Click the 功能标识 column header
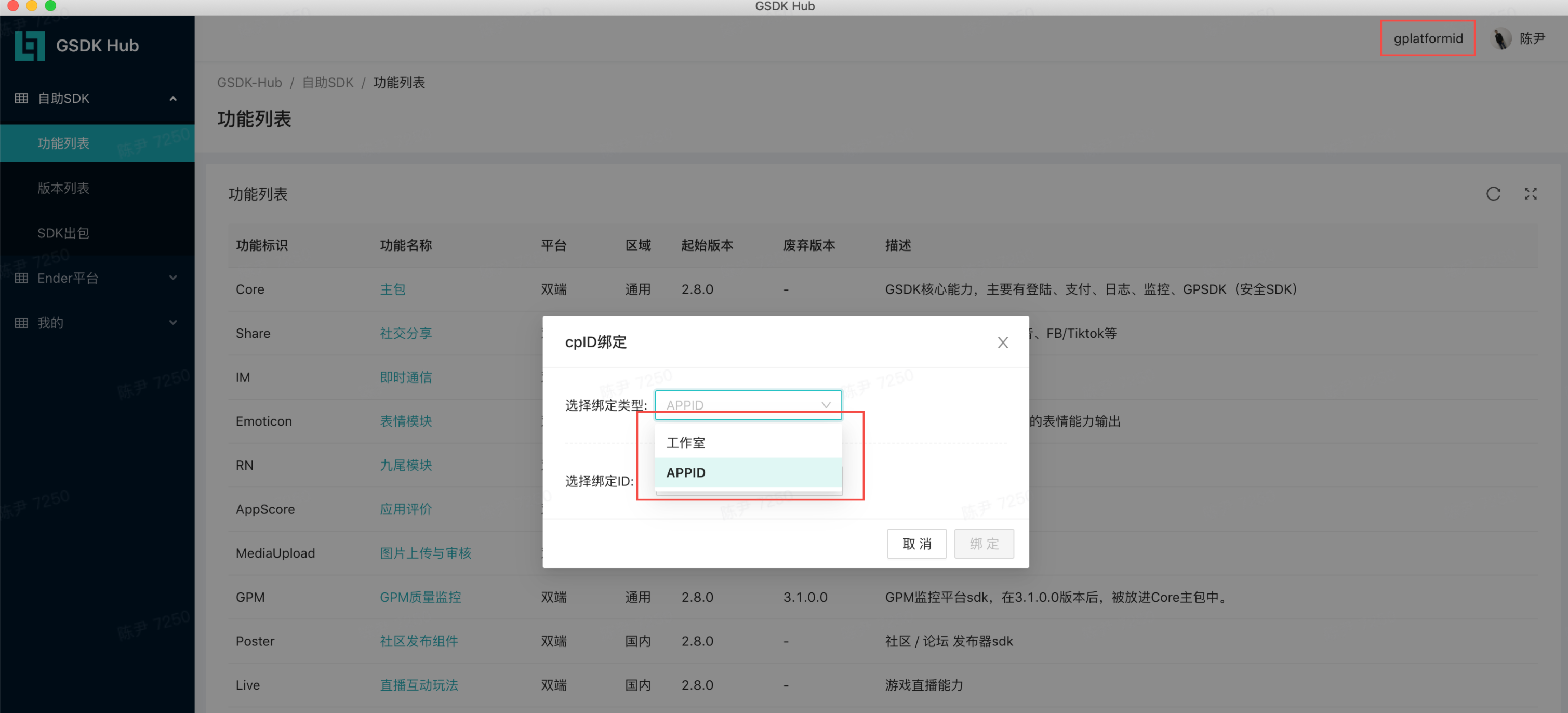The image size is (1568, 713). (x=262, y=245)
